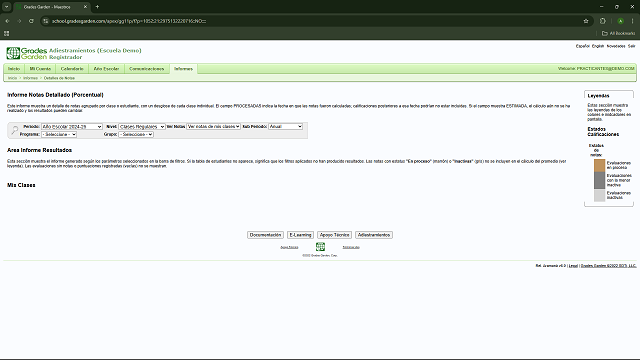Go forward using the browser forward arrow
640x360 pixels.
point(19,21)
